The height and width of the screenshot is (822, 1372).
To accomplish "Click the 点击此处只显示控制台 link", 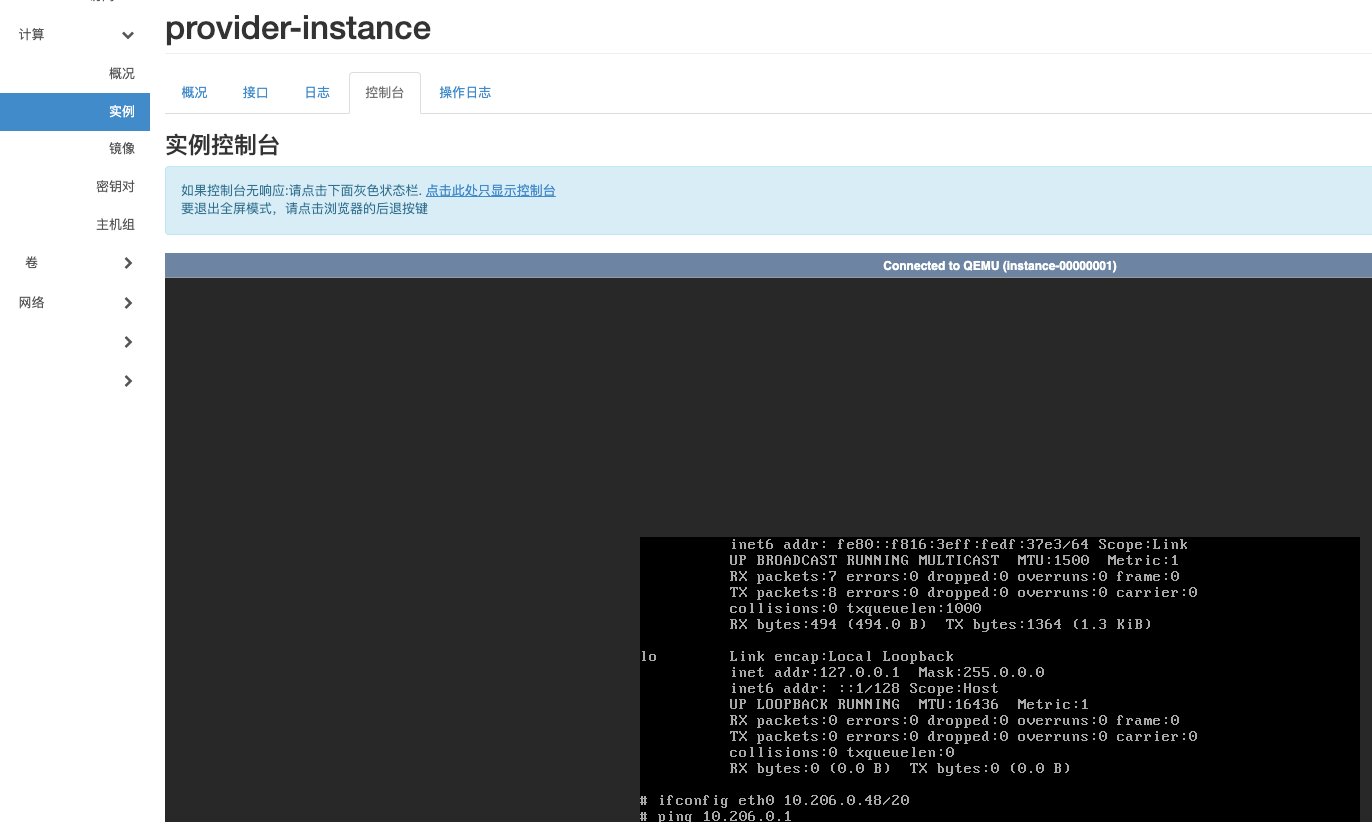I will tap(491, 190).
